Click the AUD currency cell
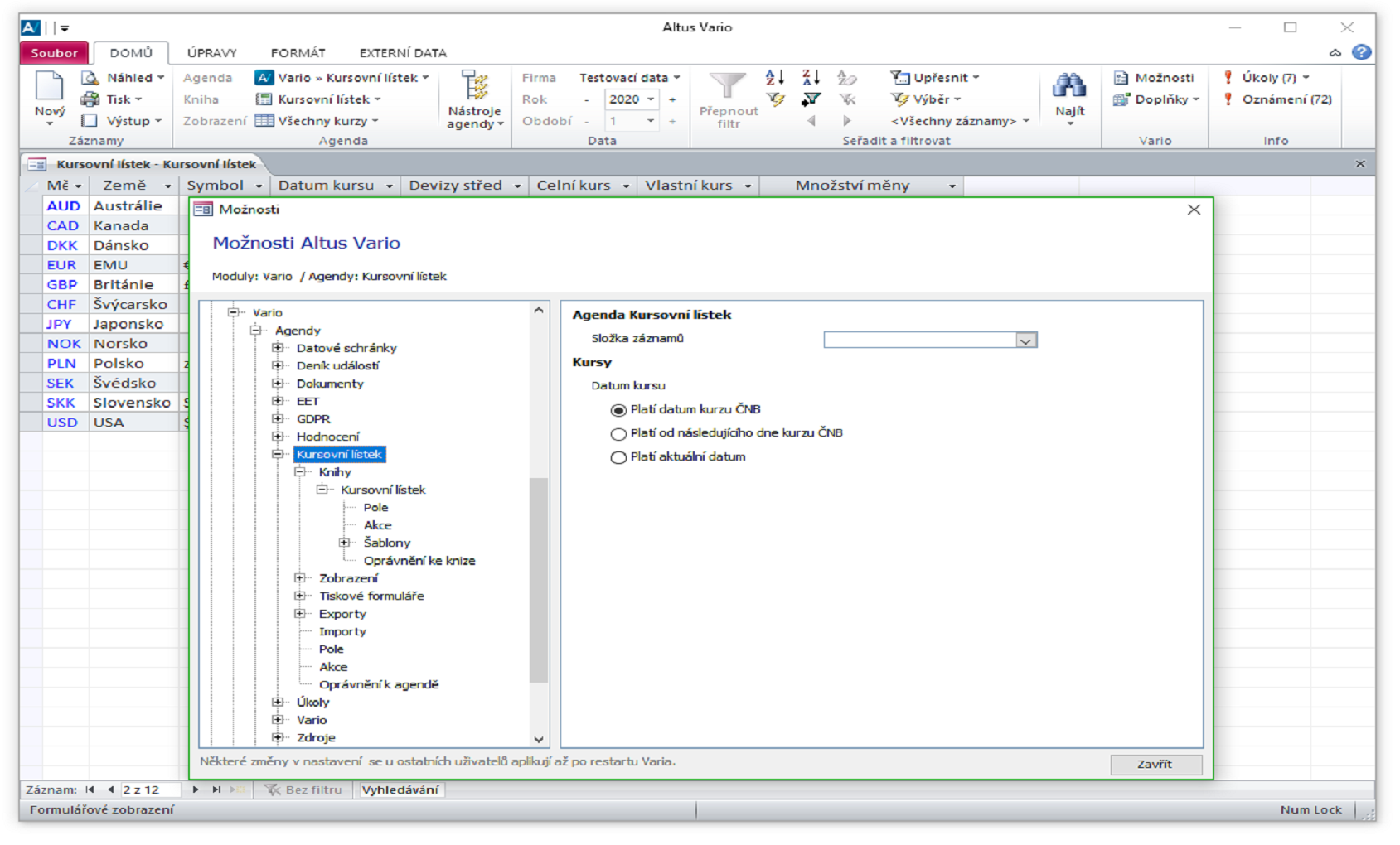 pyautogui.click(x=64, y=205)
